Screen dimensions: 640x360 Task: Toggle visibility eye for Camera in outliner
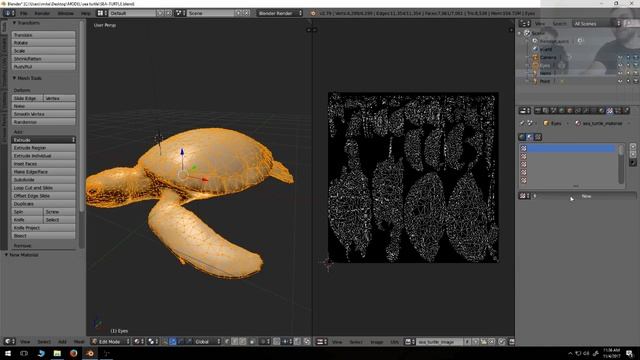point(620,58)
